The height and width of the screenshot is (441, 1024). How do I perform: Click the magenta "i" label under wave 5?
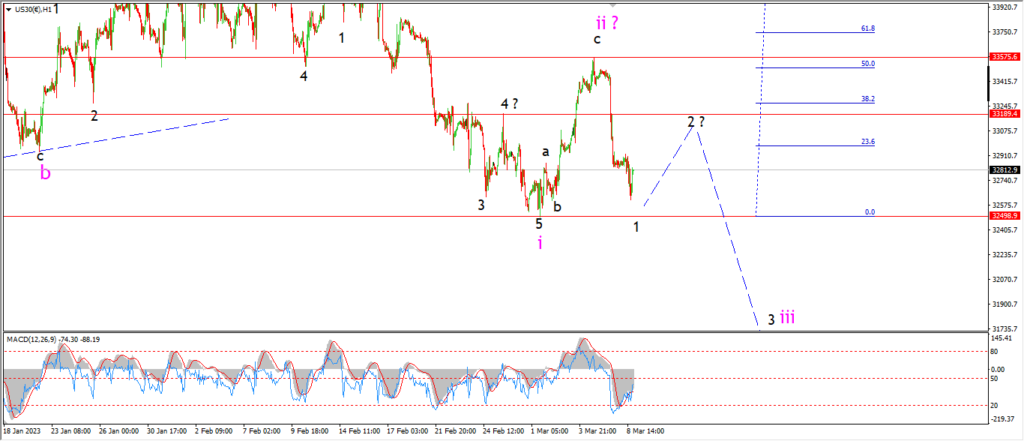point(540,243)
